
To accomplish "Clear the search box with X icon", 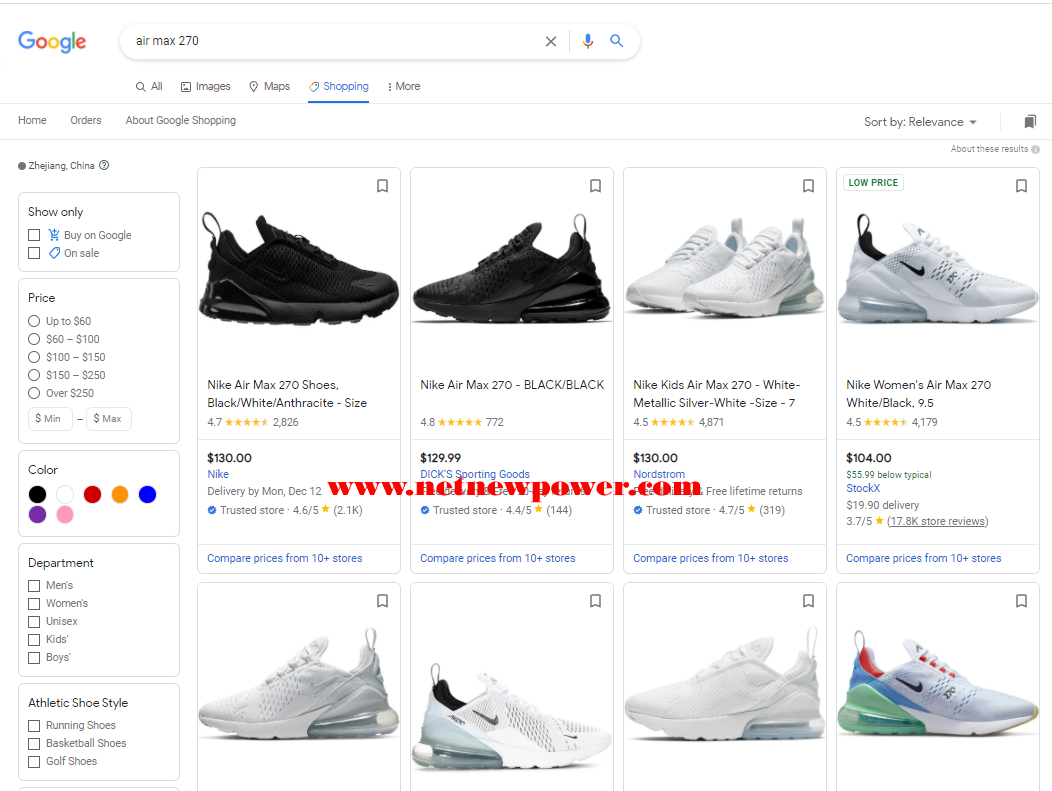I will (551, 42).
